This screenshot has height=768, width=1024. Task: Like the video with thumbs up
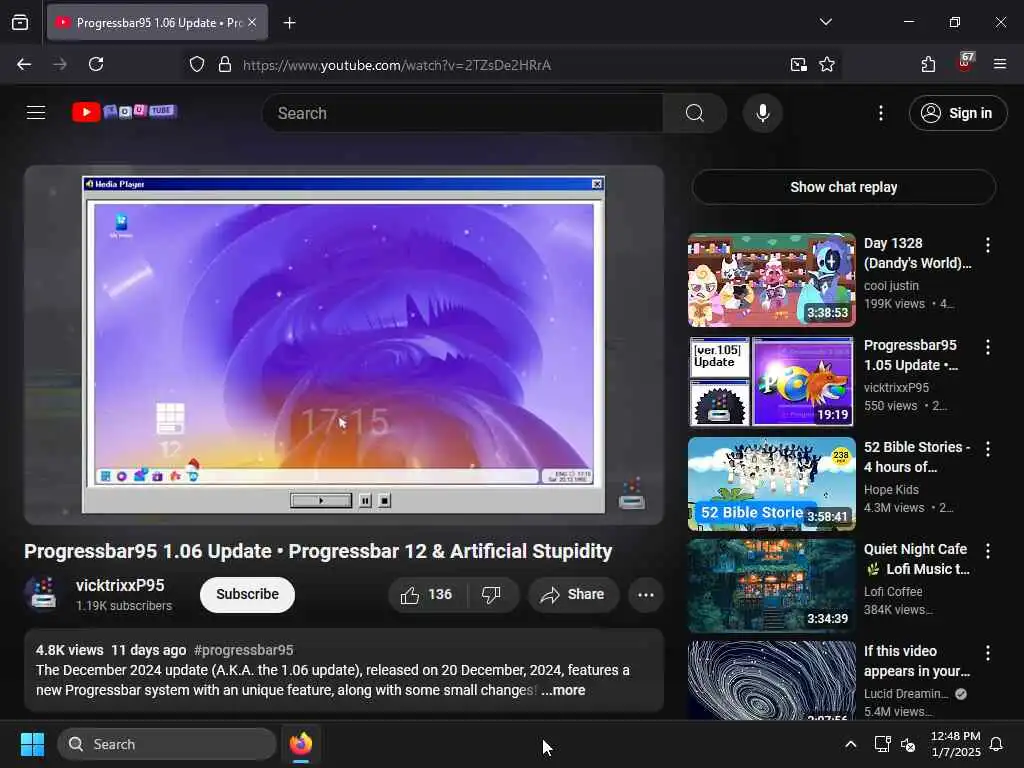click(x=426, y=594)
